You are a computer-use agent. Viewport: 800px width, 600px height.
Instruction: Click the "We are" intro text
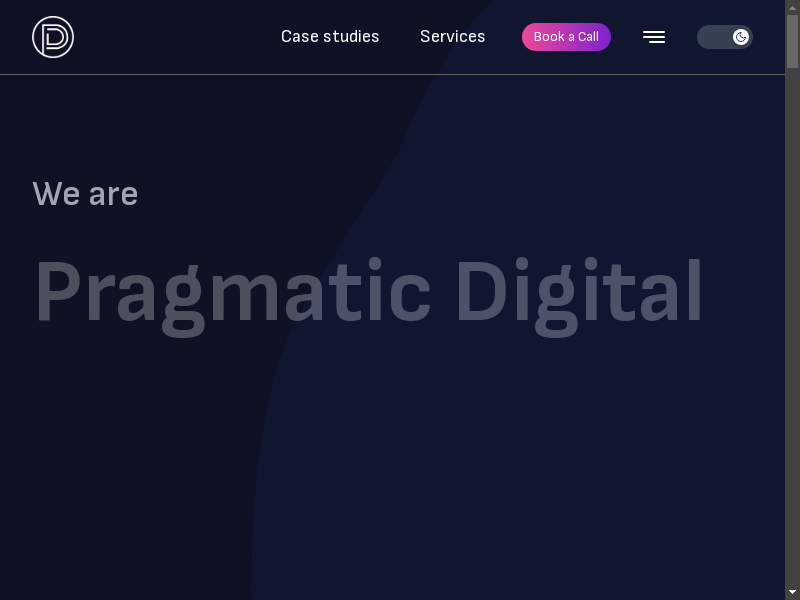[x=85, y=194]
